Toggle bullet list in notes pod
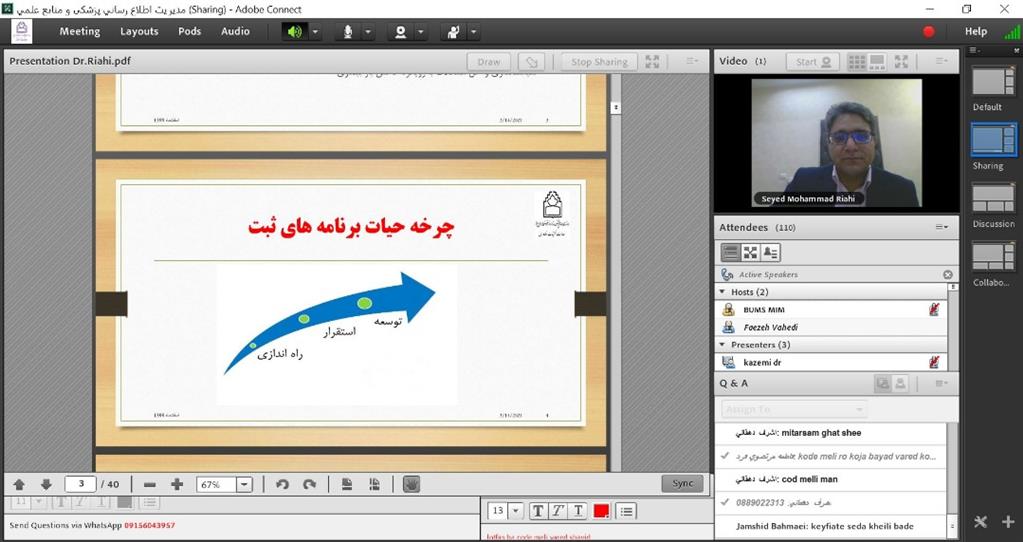Image resolution: width=1023 pixels, height=542 pixels. (626, 511)
